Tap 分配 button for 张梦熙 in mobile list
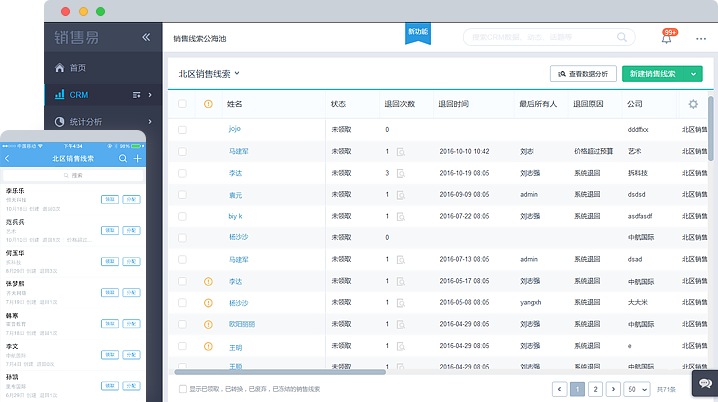The width and height of the screenshot is (718, 402). click(131, 293)
